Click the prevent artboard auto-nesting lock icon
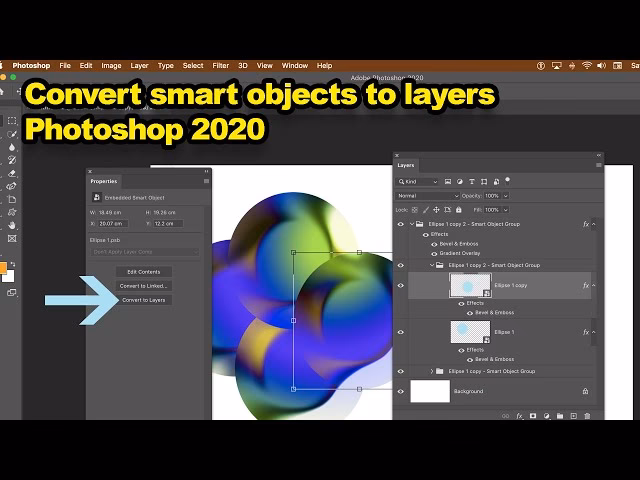The image size is (640, 480). (x=447, y=210)
